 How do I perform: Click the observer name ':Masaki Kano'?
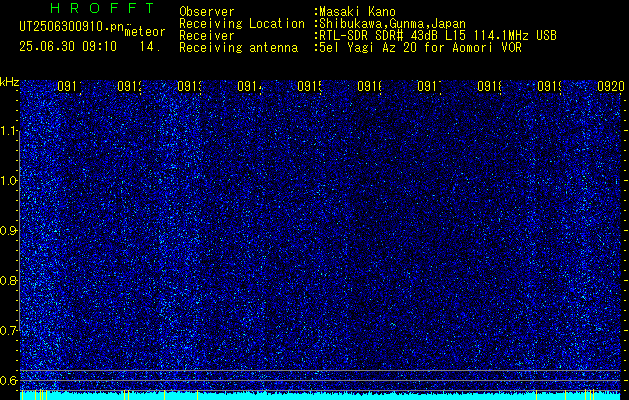tap(355, 12)
